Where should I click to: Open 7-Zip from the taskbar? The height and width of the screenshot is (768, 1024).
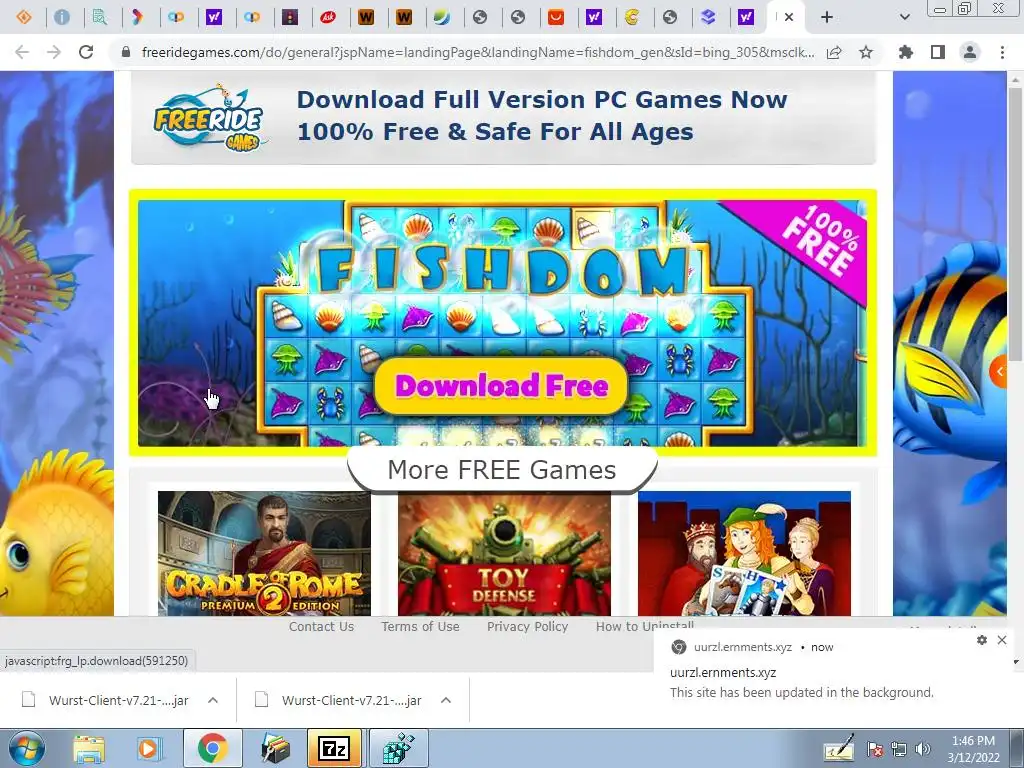coord(334,748)
